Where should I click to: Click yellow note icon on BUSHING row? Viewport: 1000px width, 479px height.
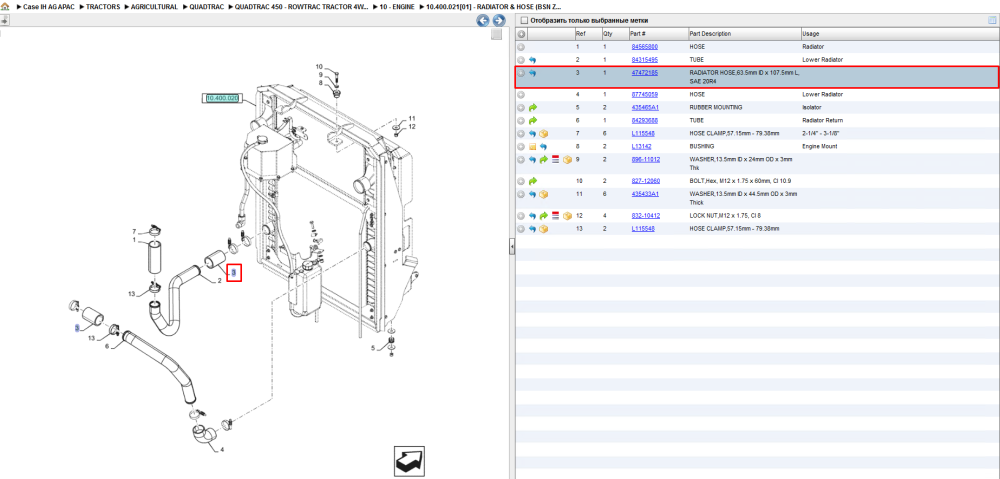[x=533, y=147]
